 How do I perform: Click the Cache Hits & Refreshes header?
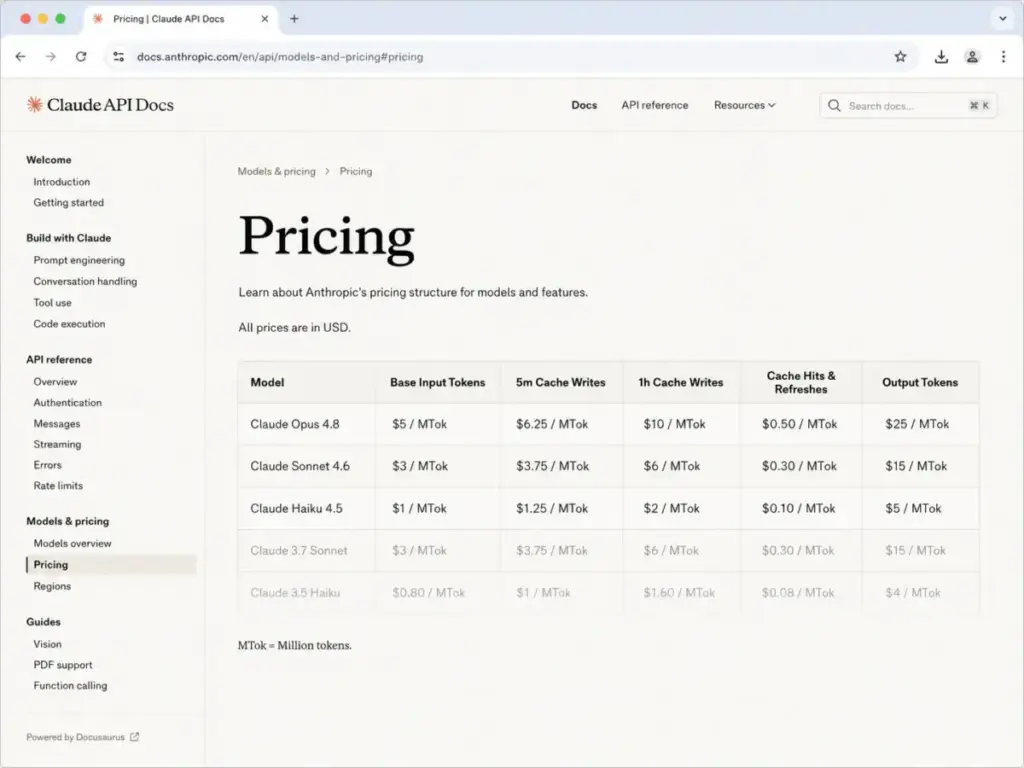click(801, 383)
